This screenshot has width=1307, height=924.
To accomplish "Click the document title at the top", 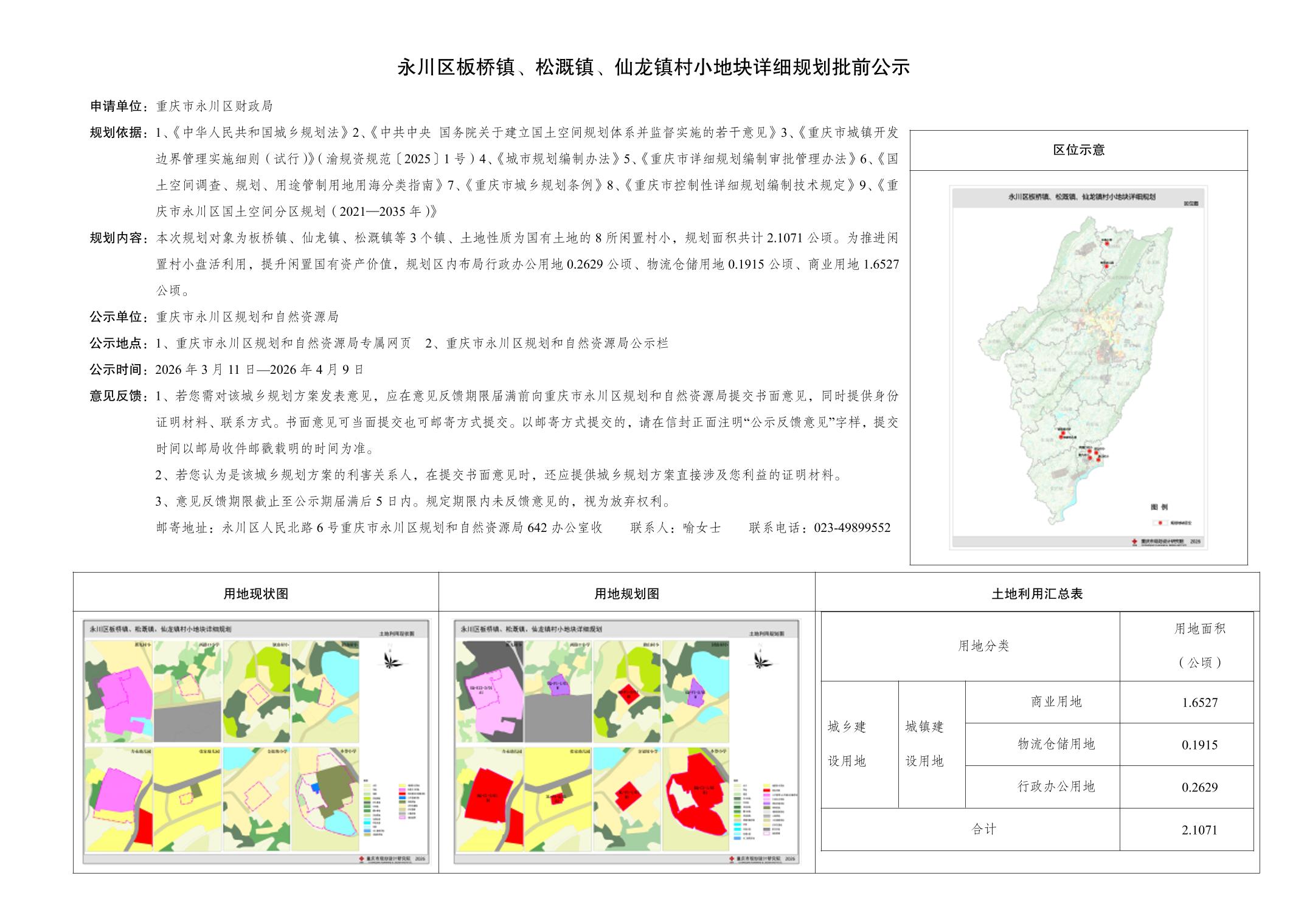I will click(653, 67).
